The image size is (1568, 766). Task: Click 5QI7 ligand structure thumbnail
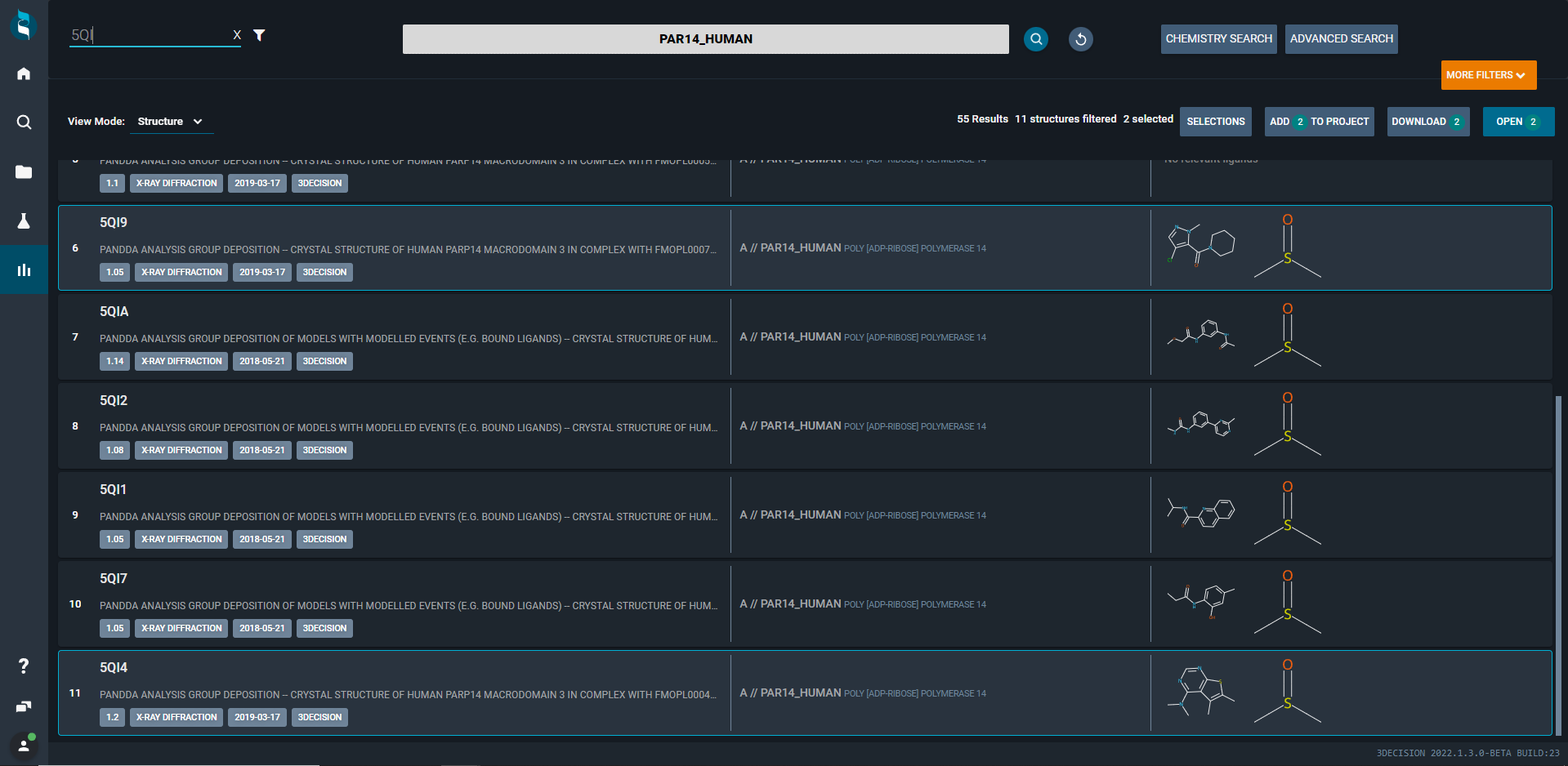pos(1201,602)
